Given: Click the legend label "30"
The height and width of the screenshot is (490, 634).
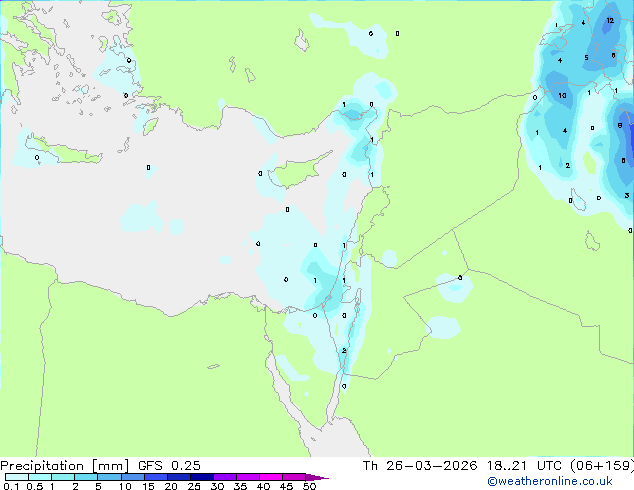Looking at the screenshot, I should [217, 486].
